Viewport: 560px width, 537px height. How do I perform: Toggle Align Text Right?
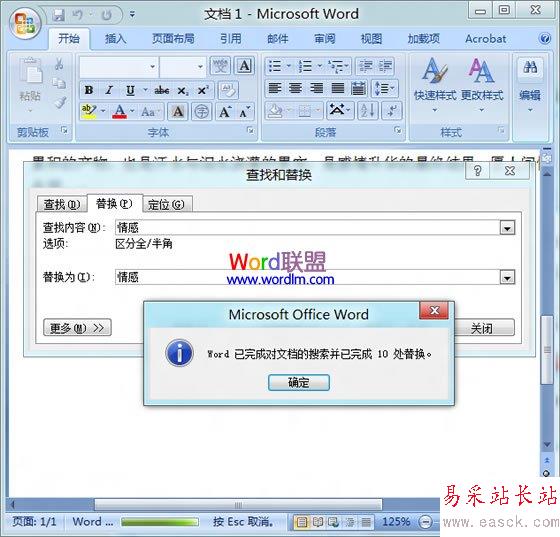click(316, 88)
